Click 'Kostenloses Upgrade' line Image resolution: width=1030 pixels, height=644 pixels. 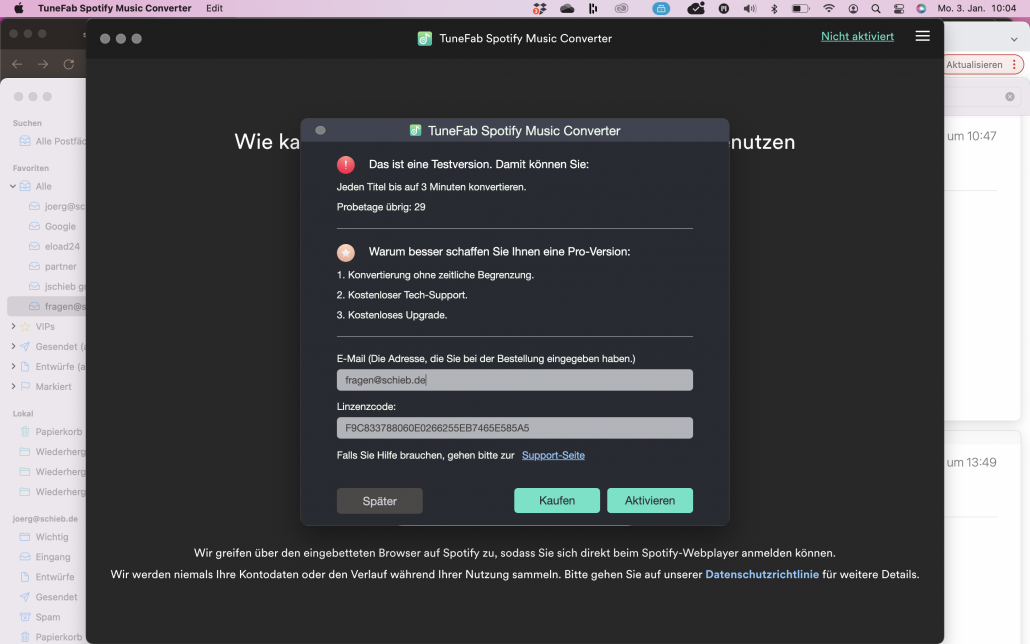pos(392,315)
